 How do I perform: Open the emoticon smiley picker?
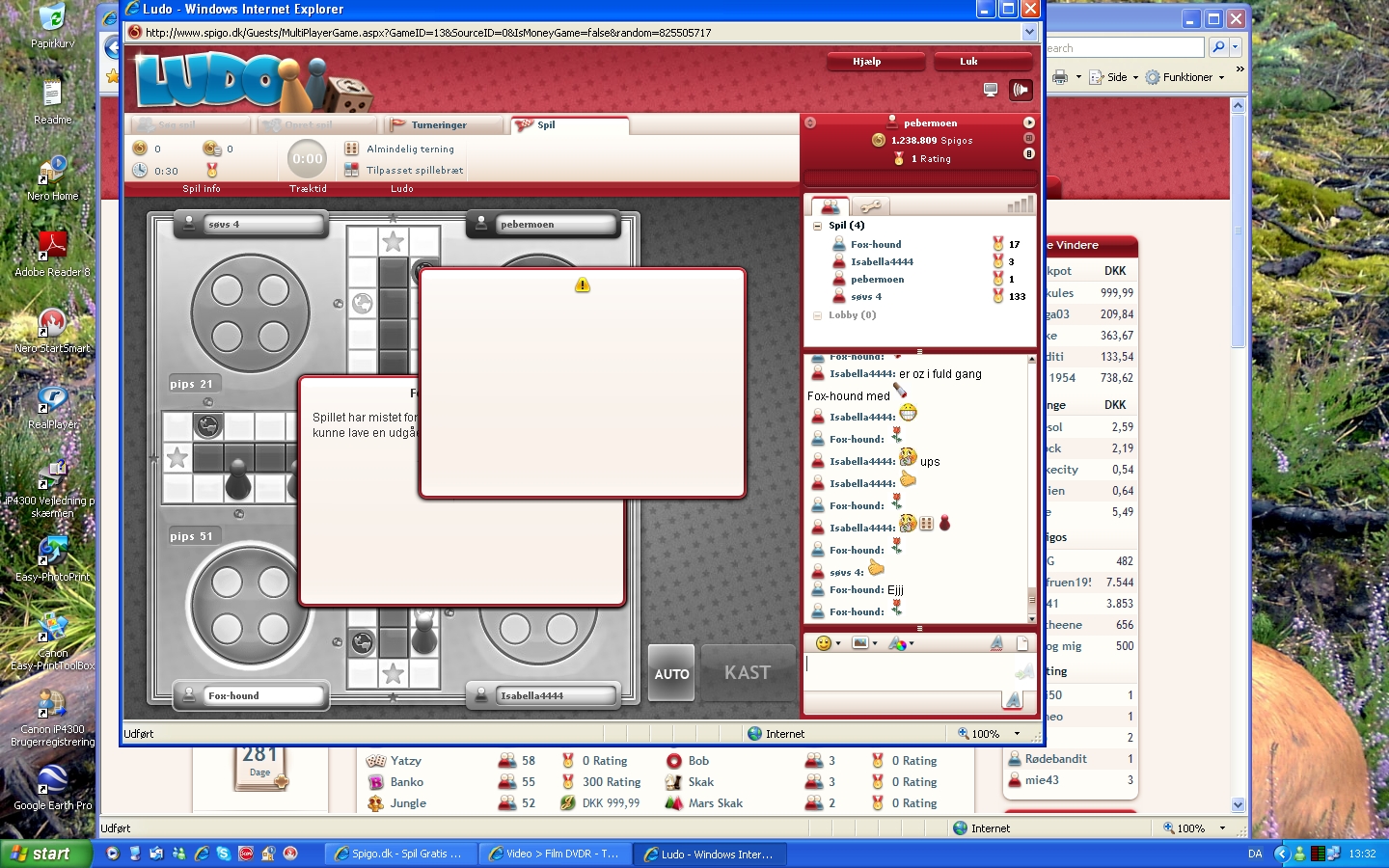tap(824, 643)
